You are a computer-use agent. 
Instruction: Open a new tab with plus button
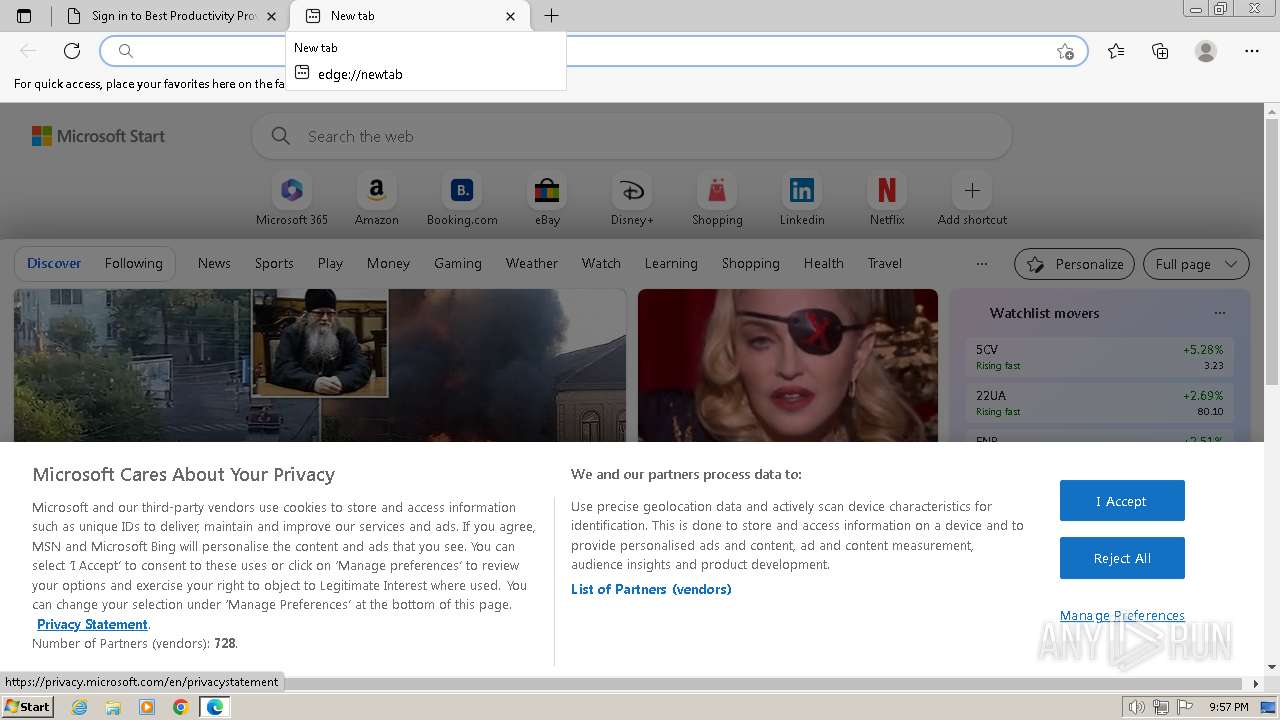pos(551,16)
